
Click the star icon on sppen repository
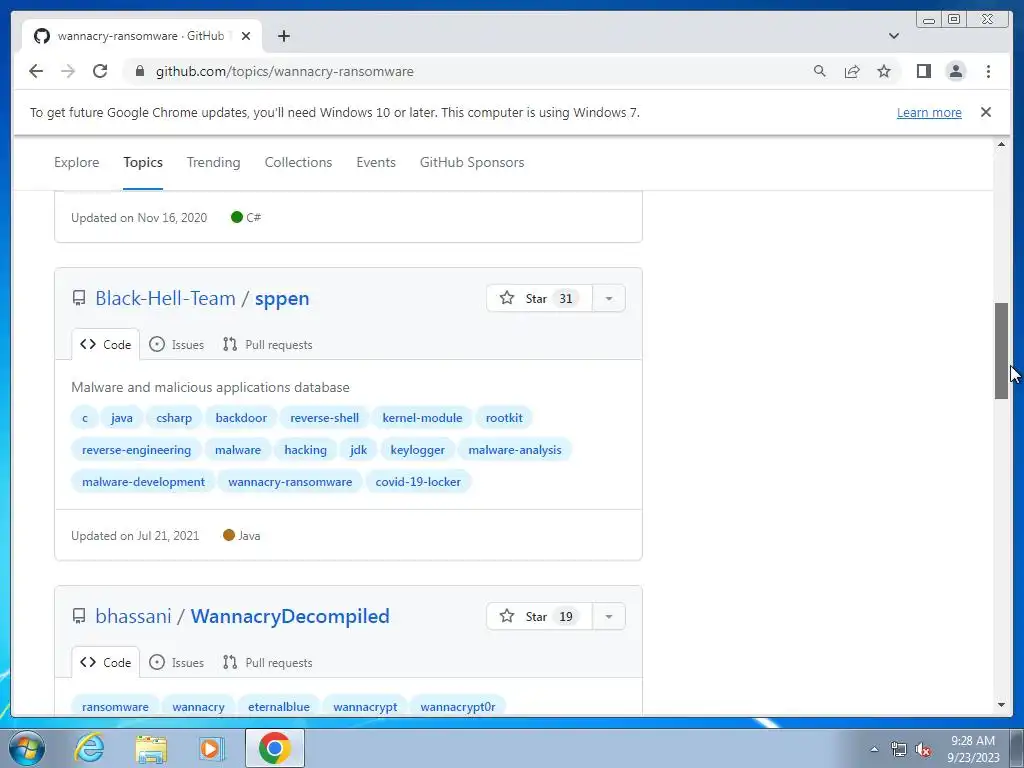[507, 298]
